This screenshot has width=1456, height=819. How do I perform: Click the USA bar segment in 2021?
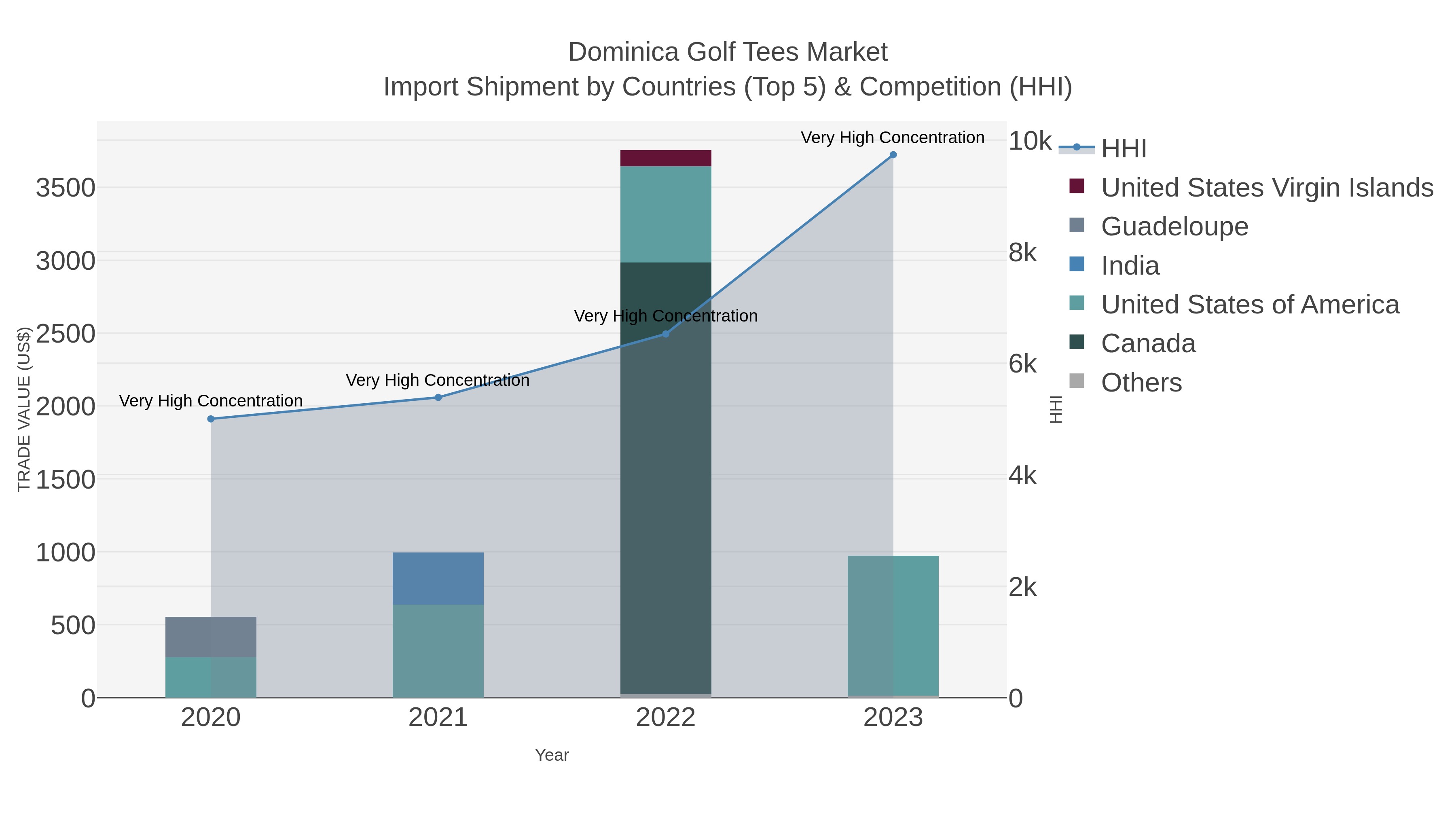[x=438, y=651]
